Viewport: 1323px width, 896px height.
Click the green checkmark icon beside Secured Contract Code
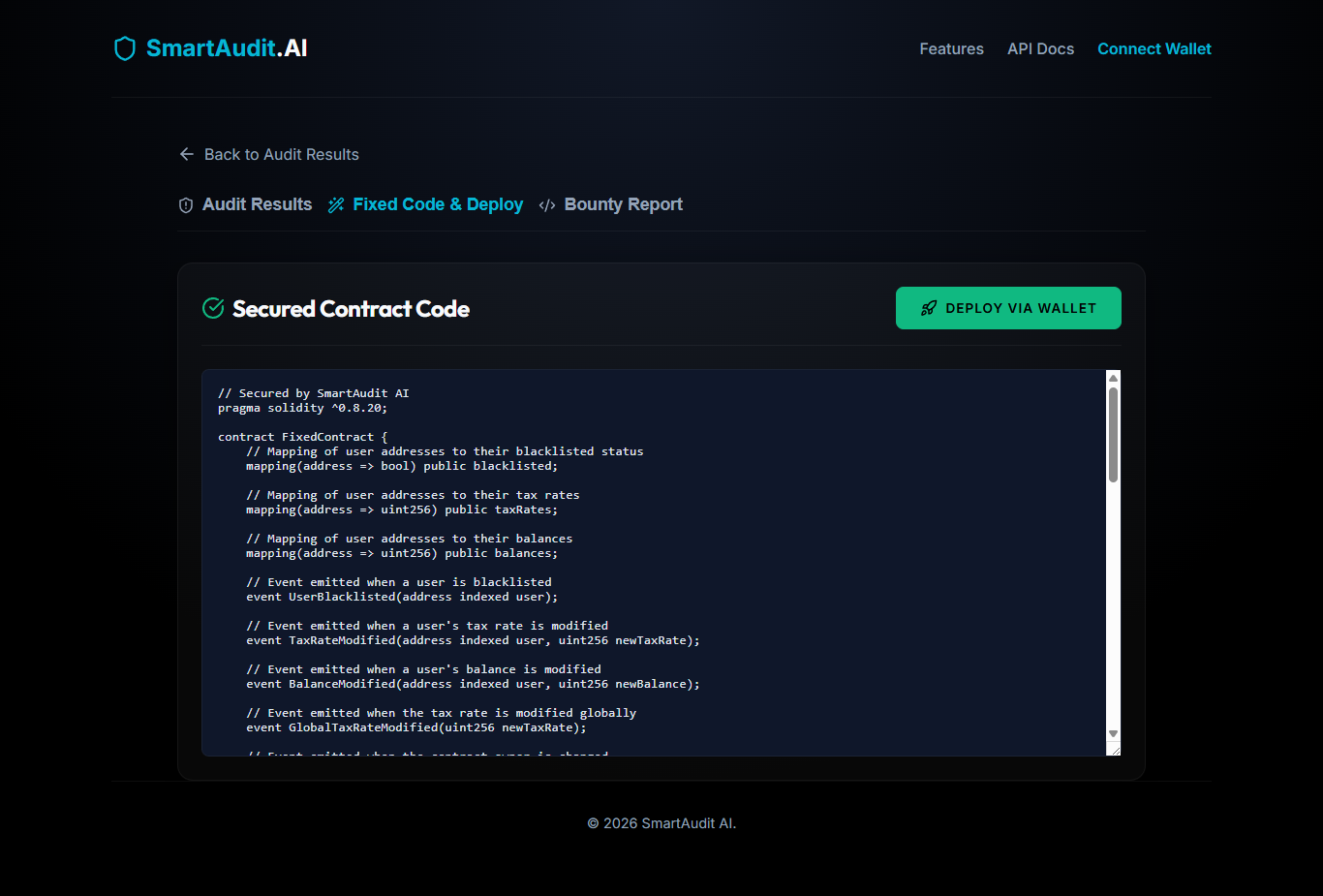[213, 308]
